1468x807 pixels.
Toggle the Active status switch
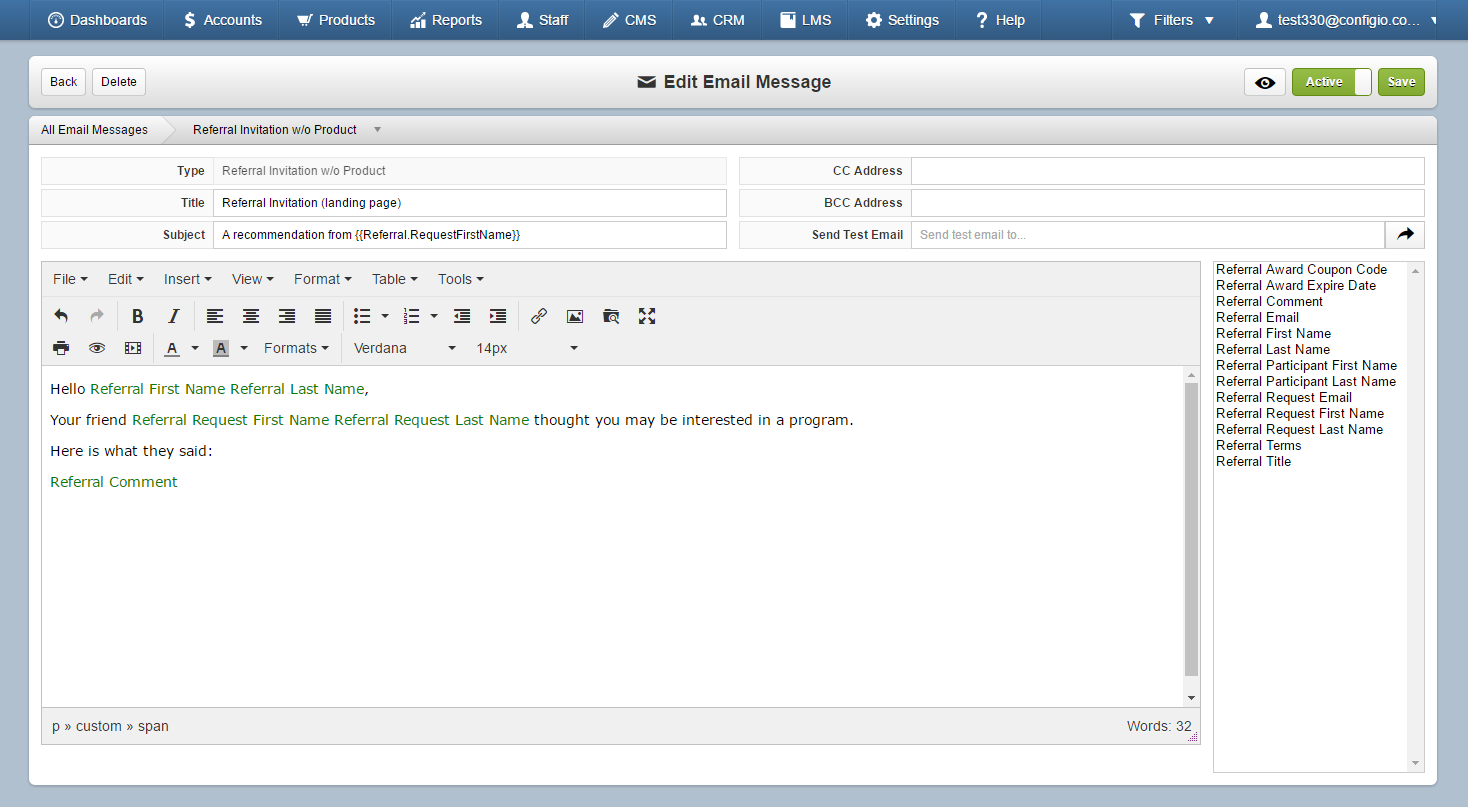[x=1332, y=82]
